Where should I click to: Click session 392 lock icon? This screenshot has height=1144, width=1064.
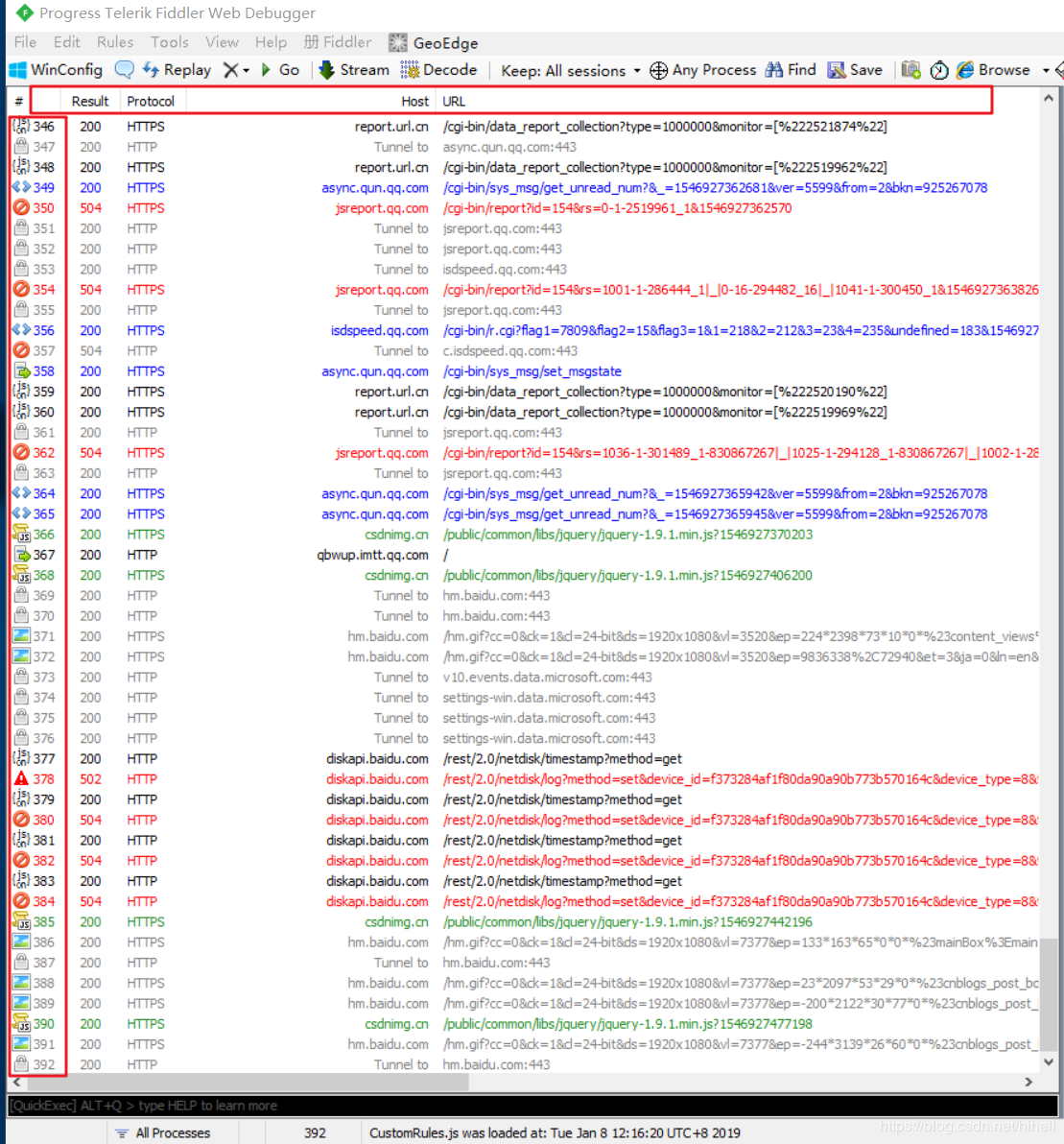[x=21, y=1064]
